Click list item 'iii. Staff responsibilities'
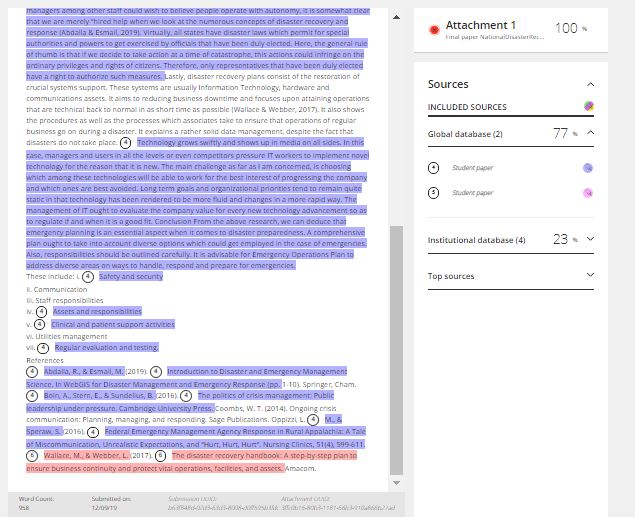 click(x=65, y=300)
